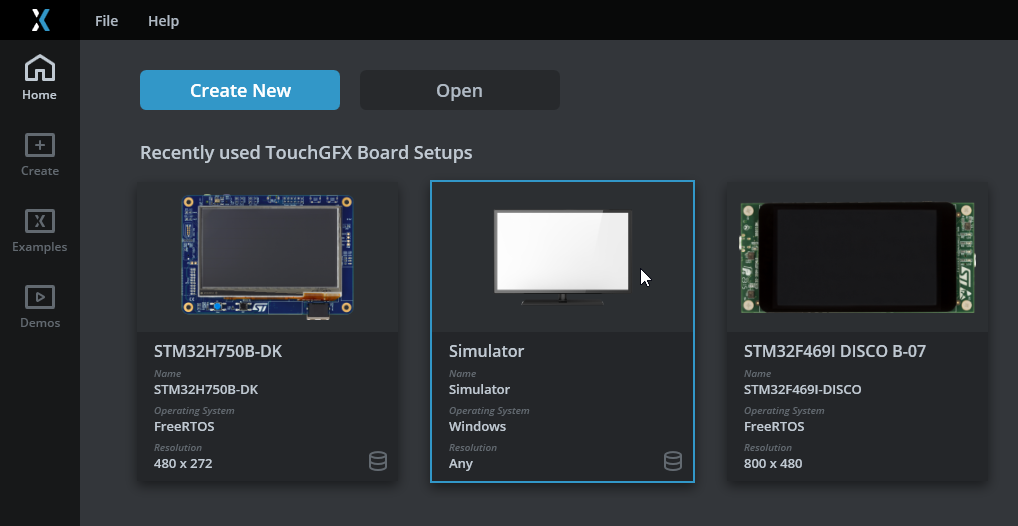Select the STM32F469I DISCO board image
Viewport: 1018px width, 526px height.
point(857,257)
